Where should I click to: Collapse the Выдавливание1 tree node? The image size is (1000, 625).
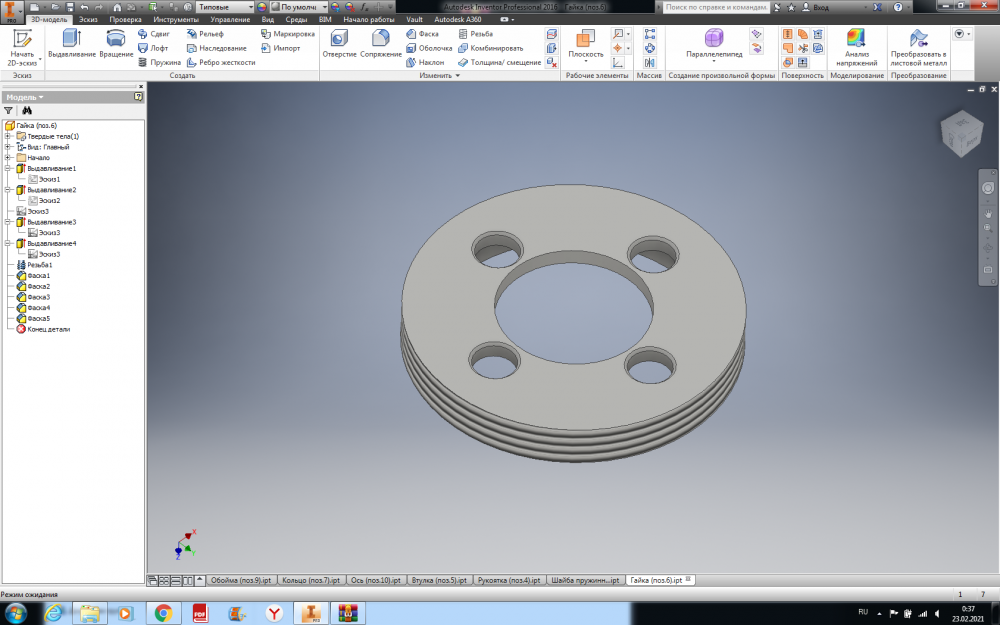pos(8,169)
